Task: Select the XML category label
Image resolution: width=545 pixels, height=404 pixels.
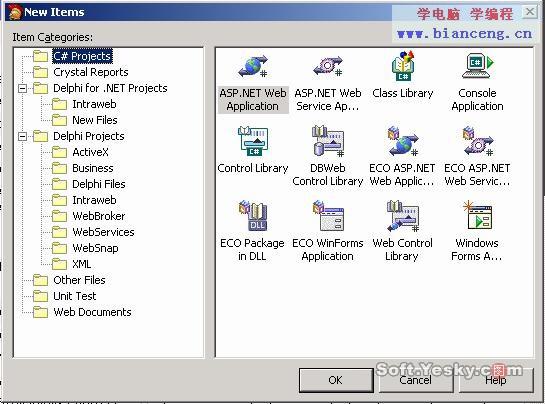Action: pyautogui.click(x=82, y=264)
